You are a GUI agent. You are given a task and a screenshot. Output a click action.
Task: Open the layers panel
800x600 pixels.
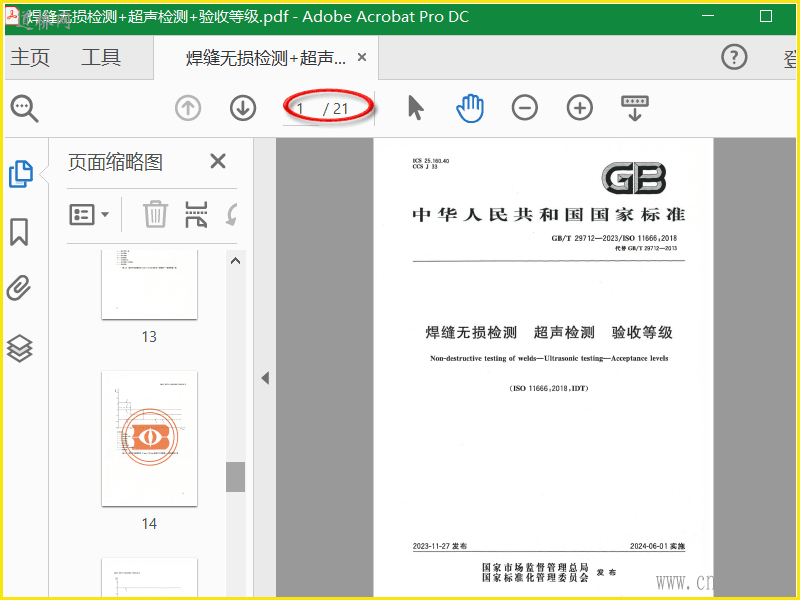click(19, 348)
